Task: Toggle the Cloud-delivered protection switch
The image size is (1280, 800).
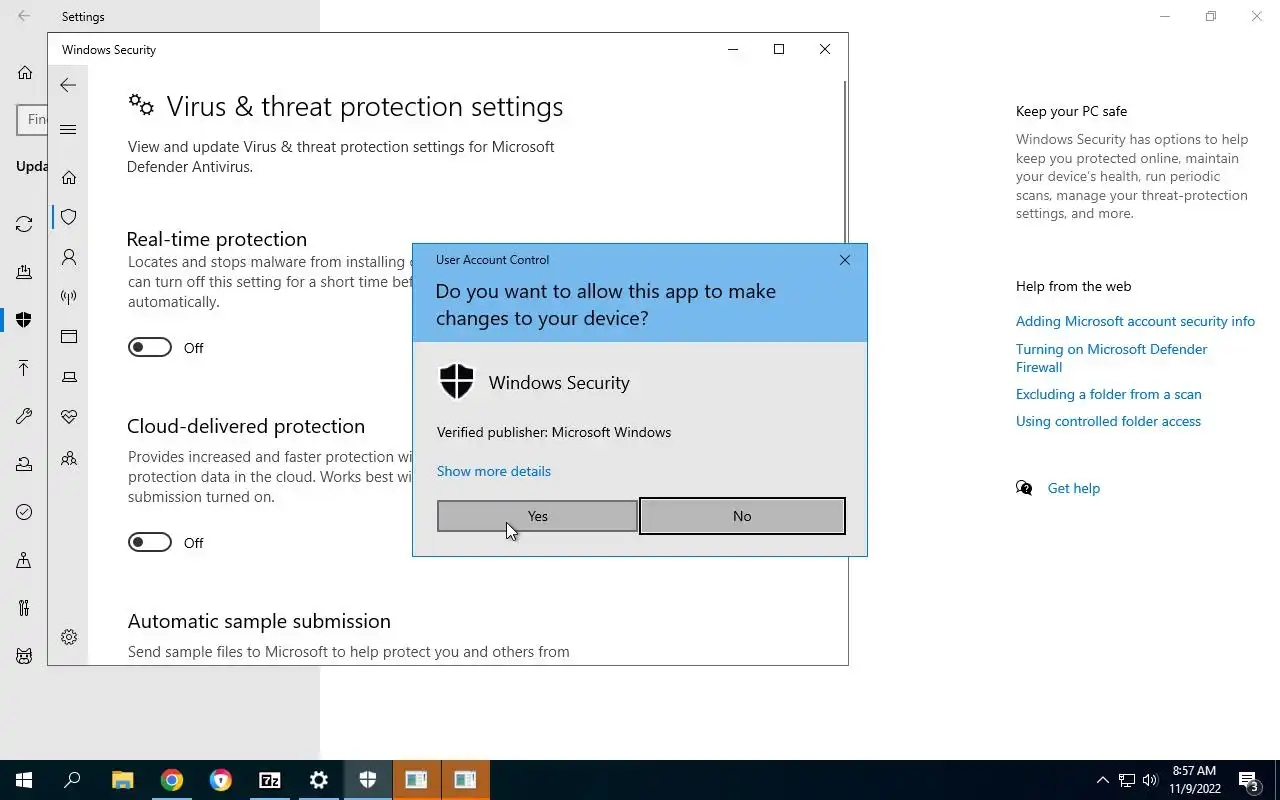Action: (x=150, y=543)
